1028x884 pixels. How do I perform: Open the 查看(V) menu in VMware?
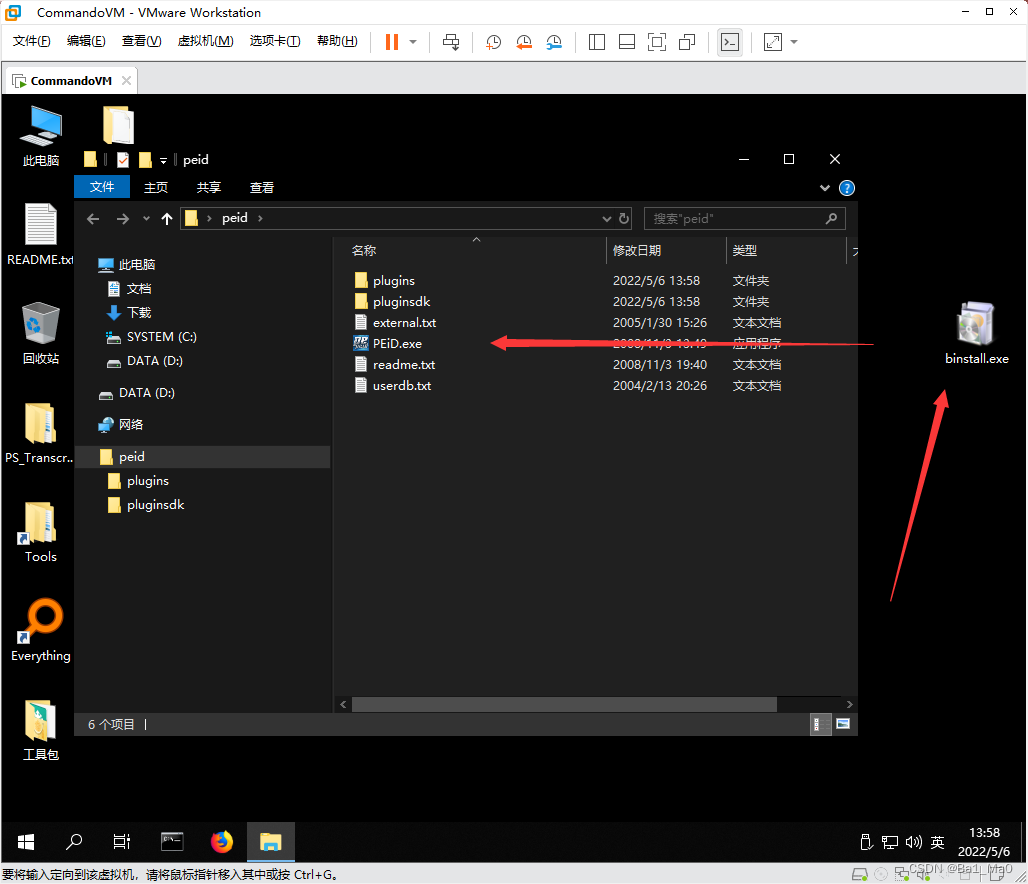pyautogui.click(x=142, y=41)
